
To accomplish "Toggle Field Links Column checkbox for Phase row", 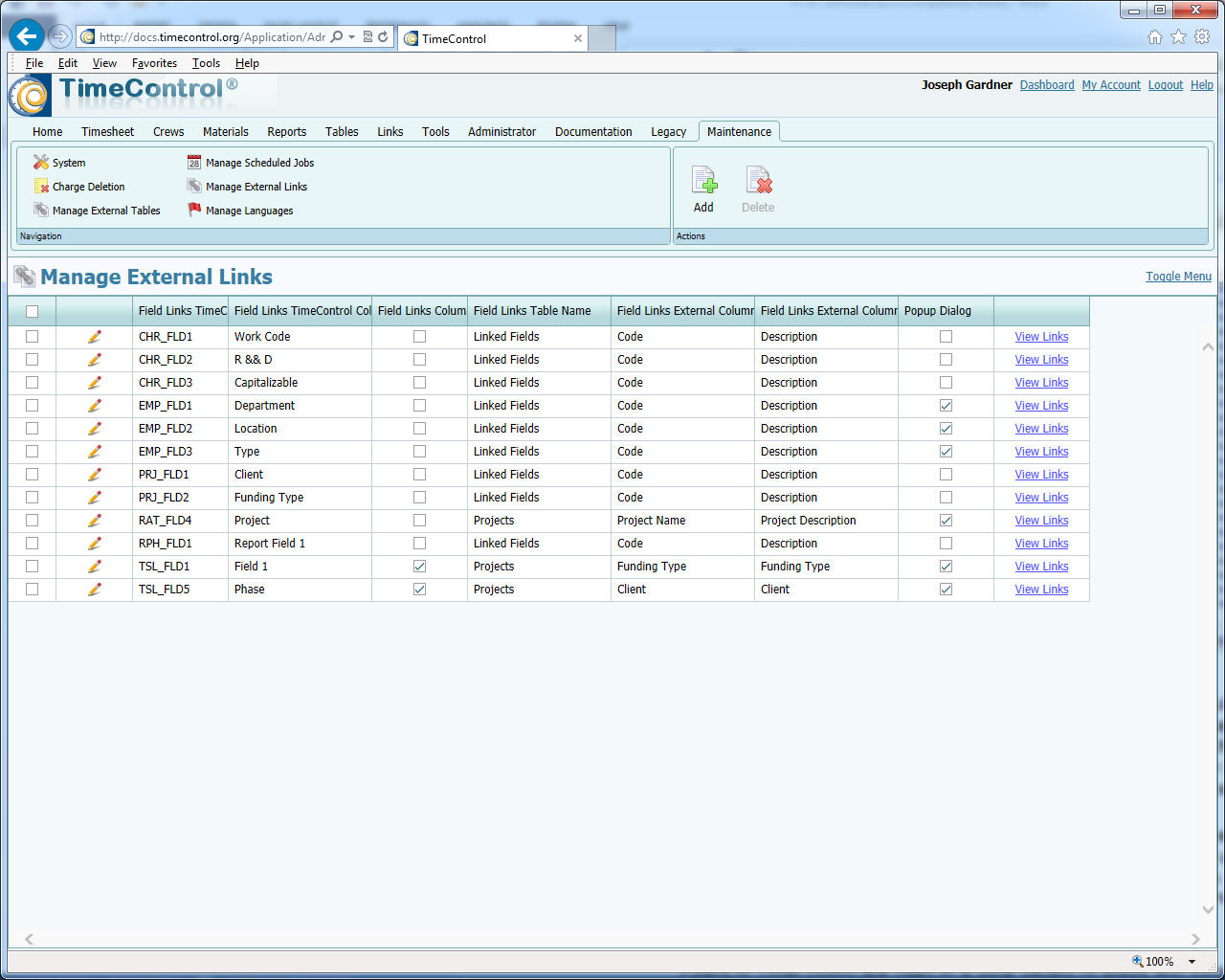I will point(420,590).
